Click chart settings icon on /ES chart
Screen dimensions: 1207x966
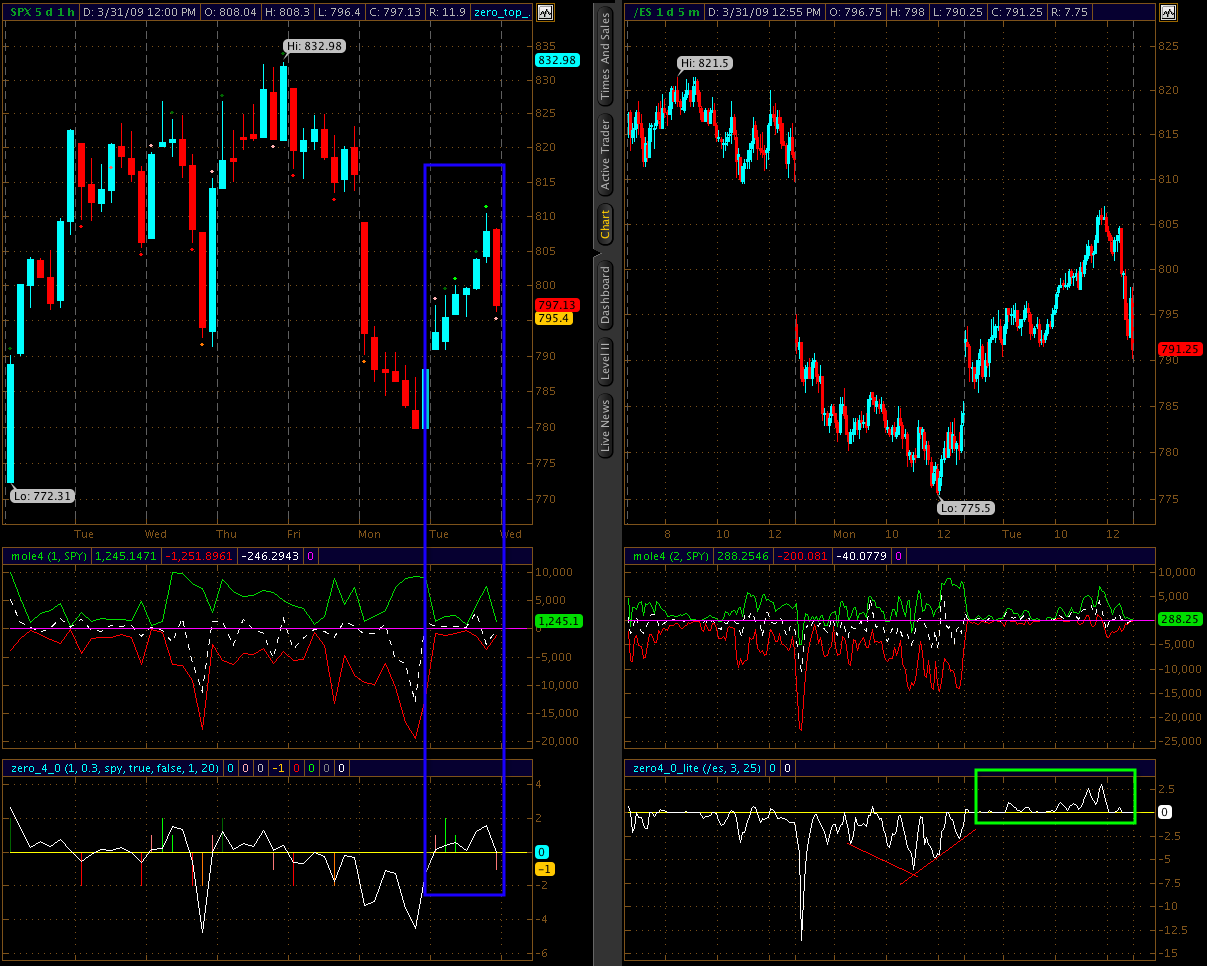tap(1168, 13)
